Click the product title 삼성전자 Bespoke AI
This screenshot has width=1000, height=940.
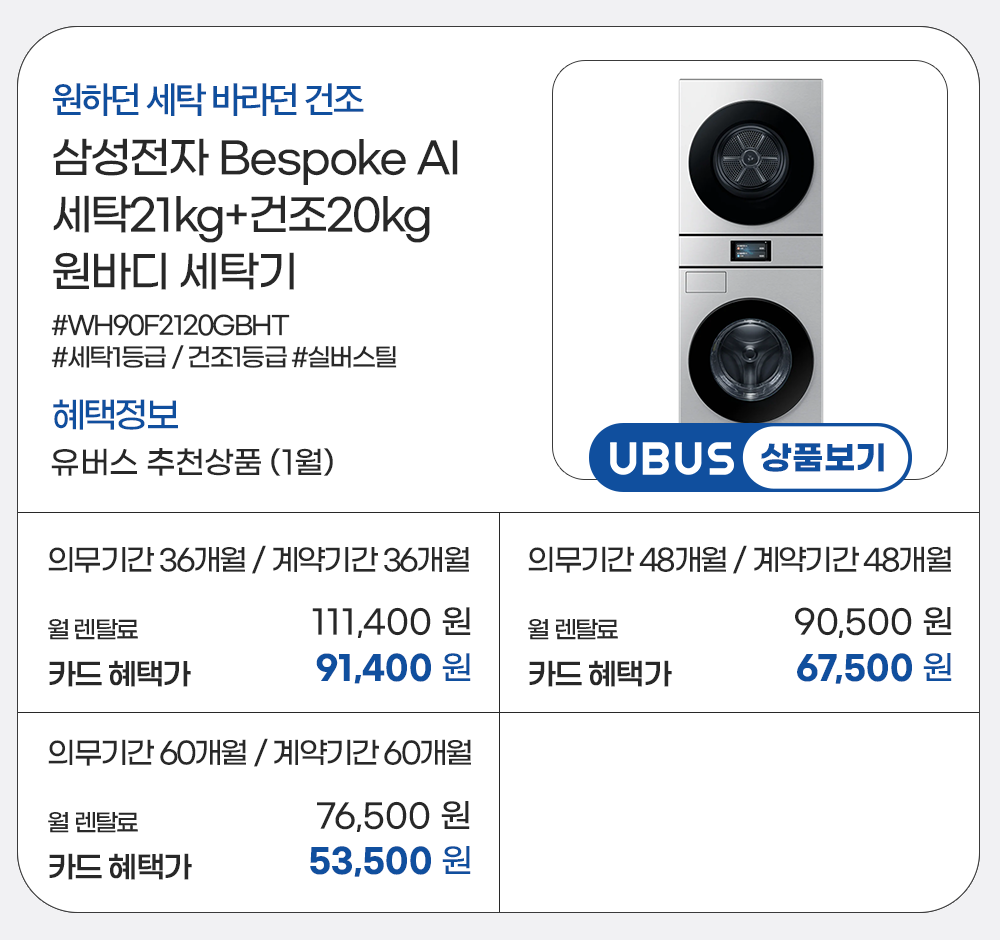coord(255,160)
